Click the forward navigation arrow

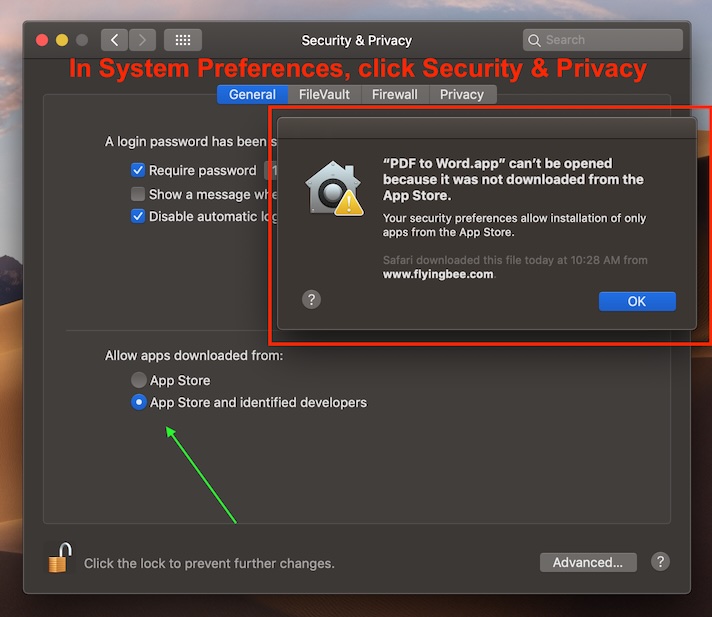142,40
